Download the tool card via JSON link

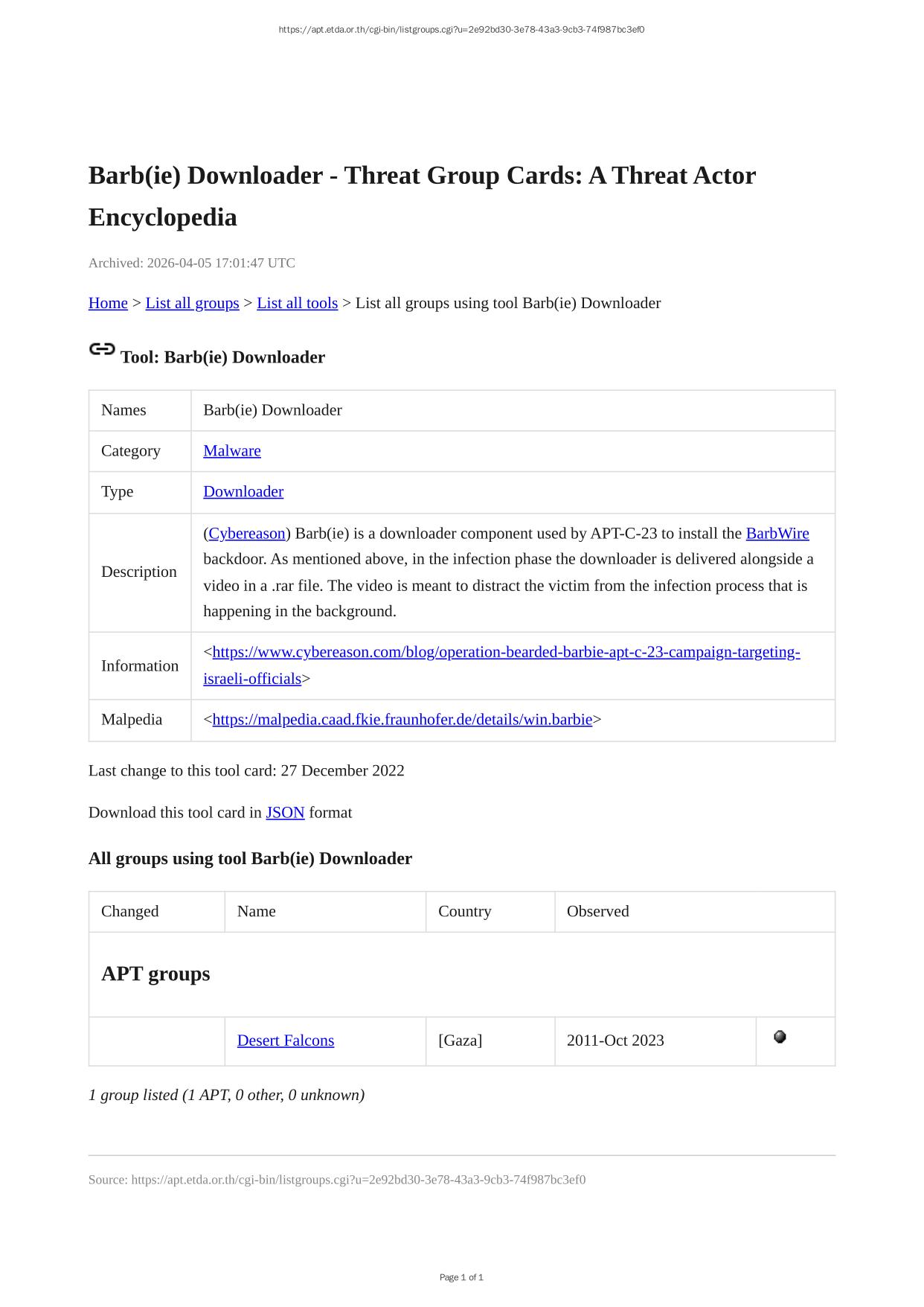[285, 813]
